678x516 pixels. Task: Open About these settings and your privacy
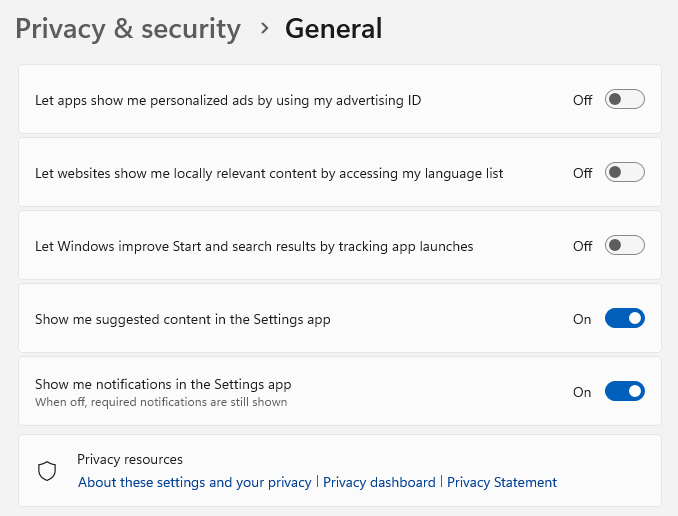(x=195, y=482)
